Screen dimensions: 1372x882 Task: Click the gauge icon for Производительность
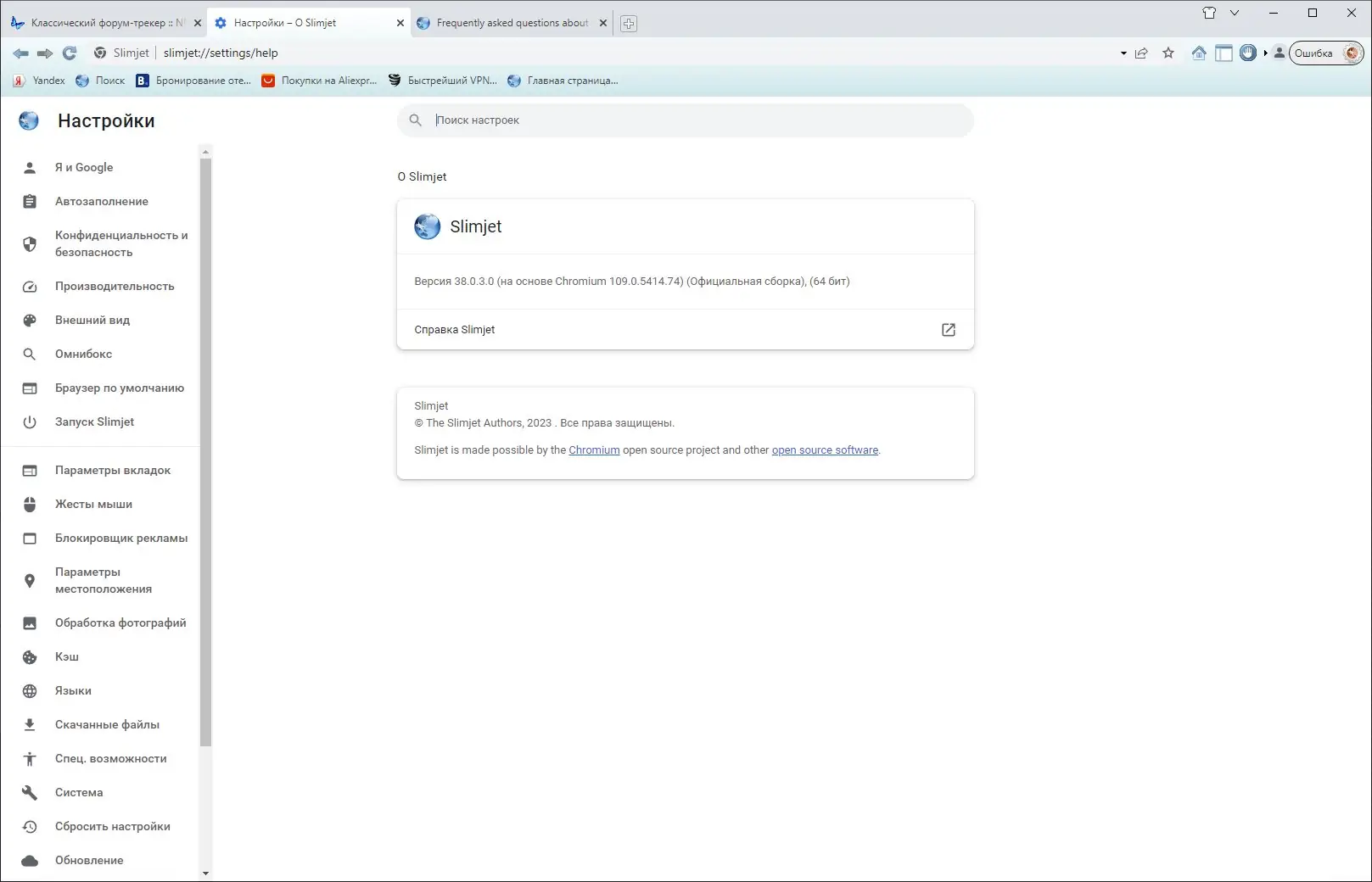click(30, 287)
